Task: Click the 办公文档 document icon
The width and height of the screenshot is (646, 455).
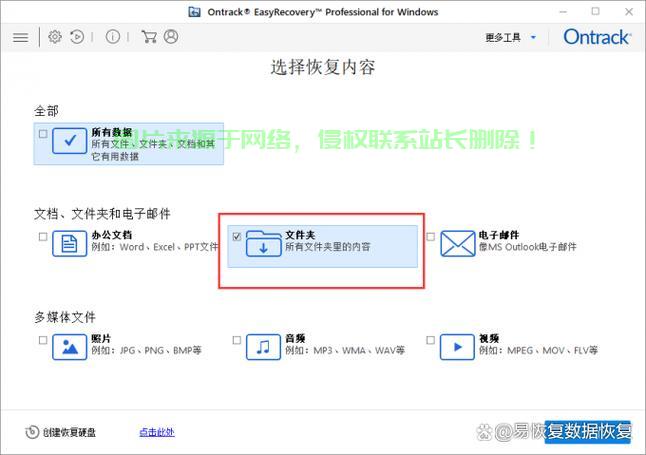Action: tap(70, 244)
